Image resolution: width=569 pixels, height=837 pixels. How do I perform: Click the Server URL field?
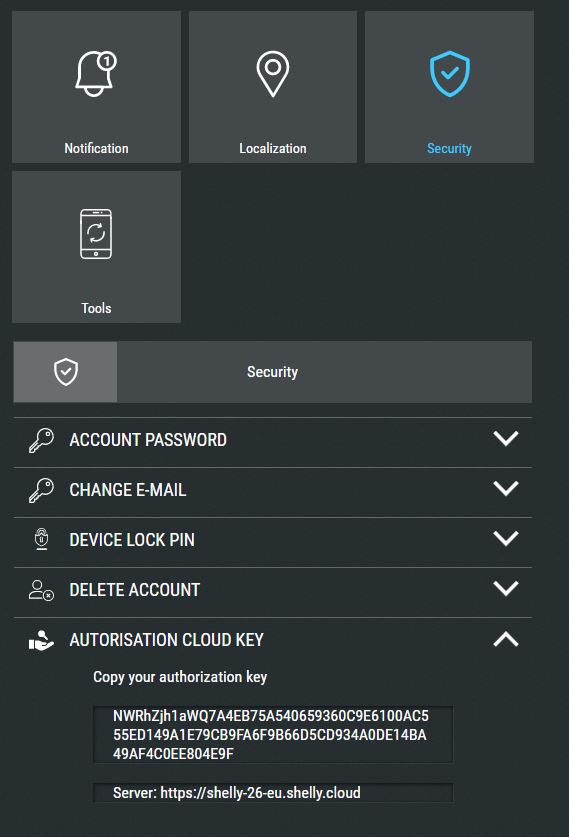coord(273,793)
